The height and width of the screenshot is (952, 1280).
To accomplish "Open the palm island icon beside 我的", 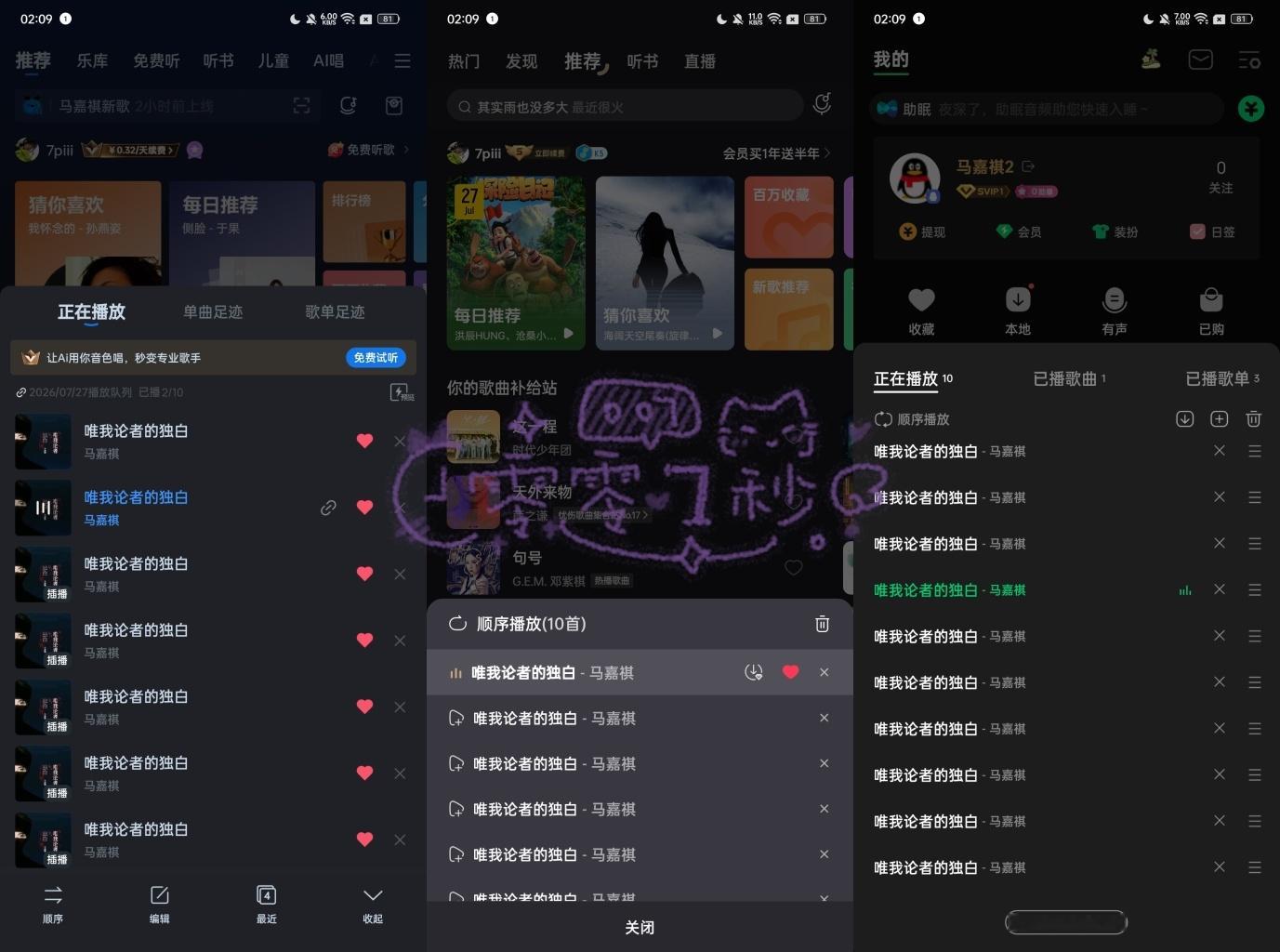I will [1151, 60].
